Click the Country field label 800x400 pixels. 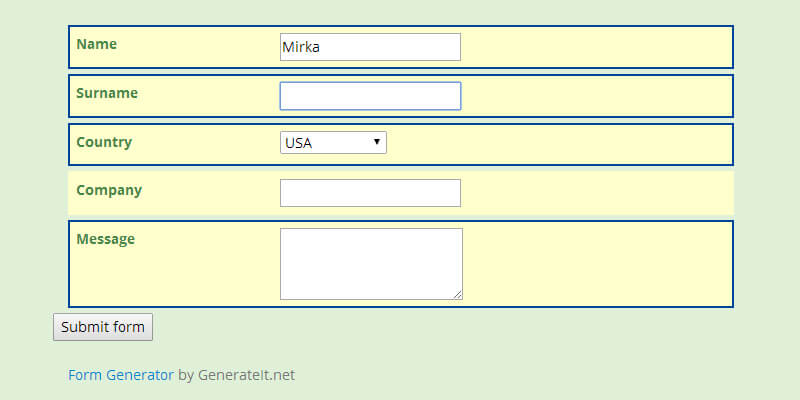pos(104,142)
